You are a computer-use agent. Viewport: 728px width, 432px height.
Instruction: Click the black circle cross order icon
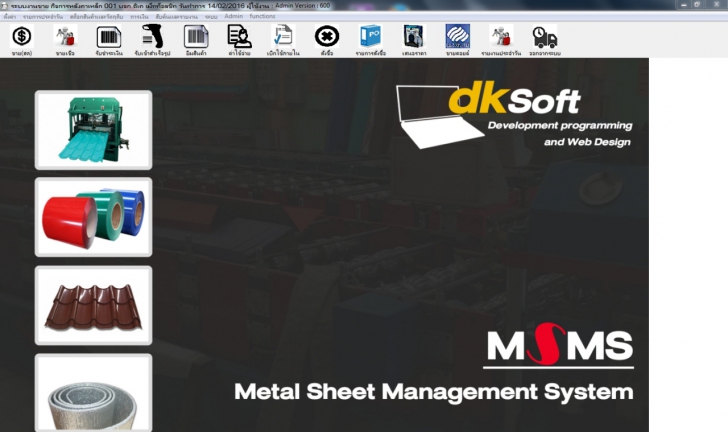click(x=326, y=36)
